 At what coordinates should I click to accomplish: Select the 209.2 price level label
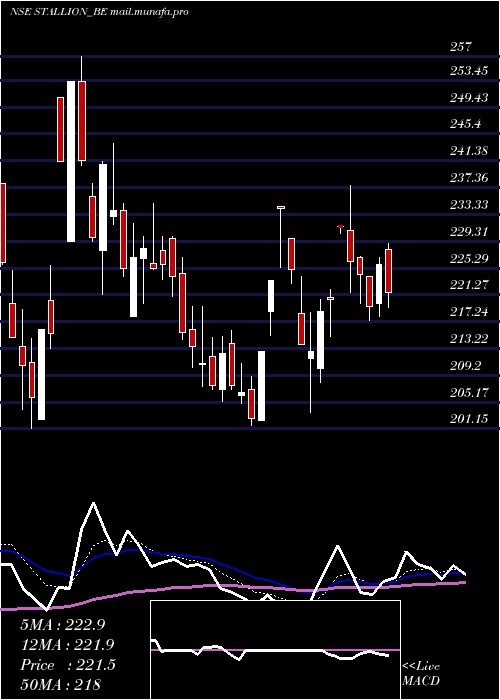tap(465, 365)
